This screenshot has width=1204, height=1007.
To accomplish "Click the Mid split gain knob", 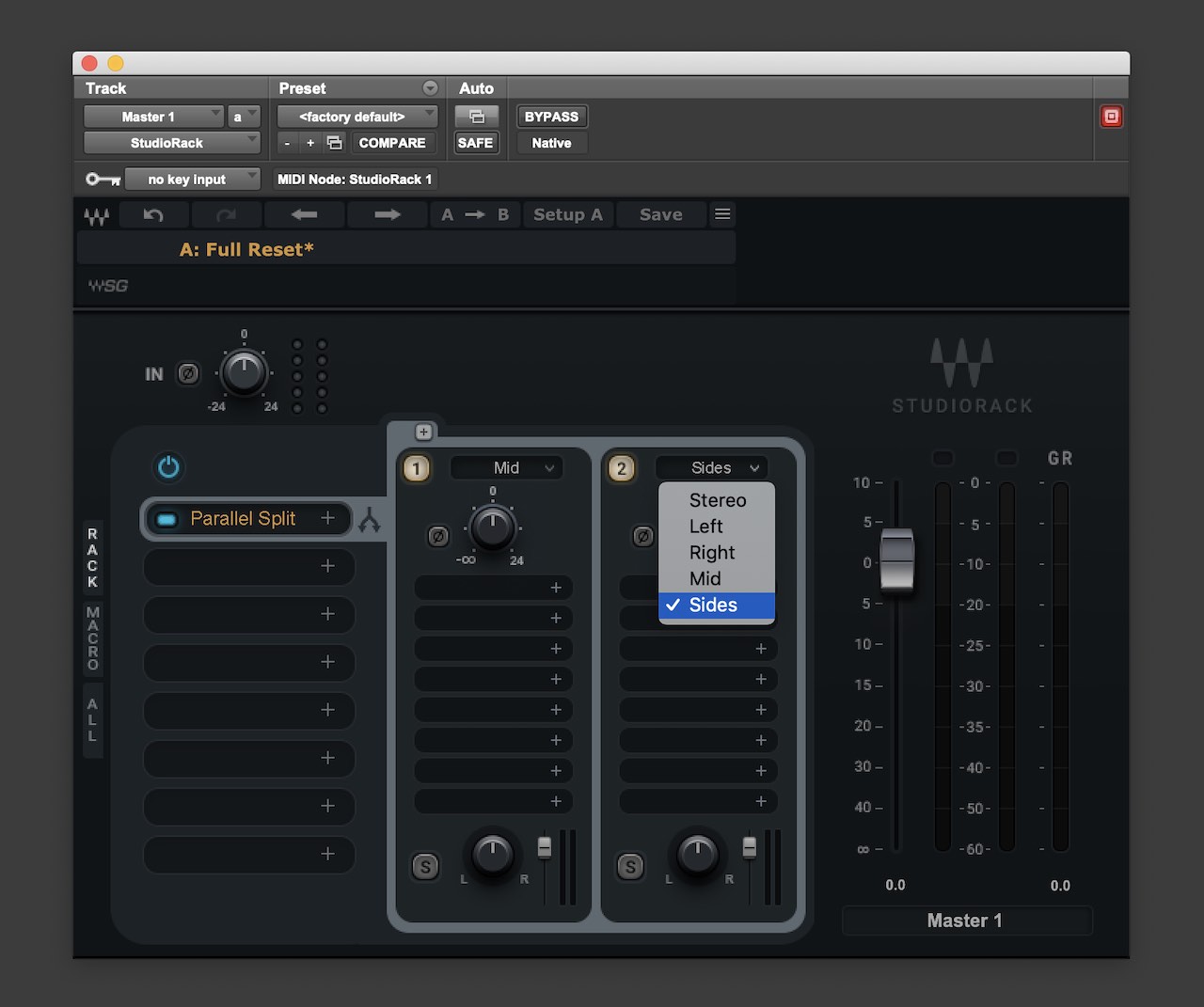I will tap(492, 527).
